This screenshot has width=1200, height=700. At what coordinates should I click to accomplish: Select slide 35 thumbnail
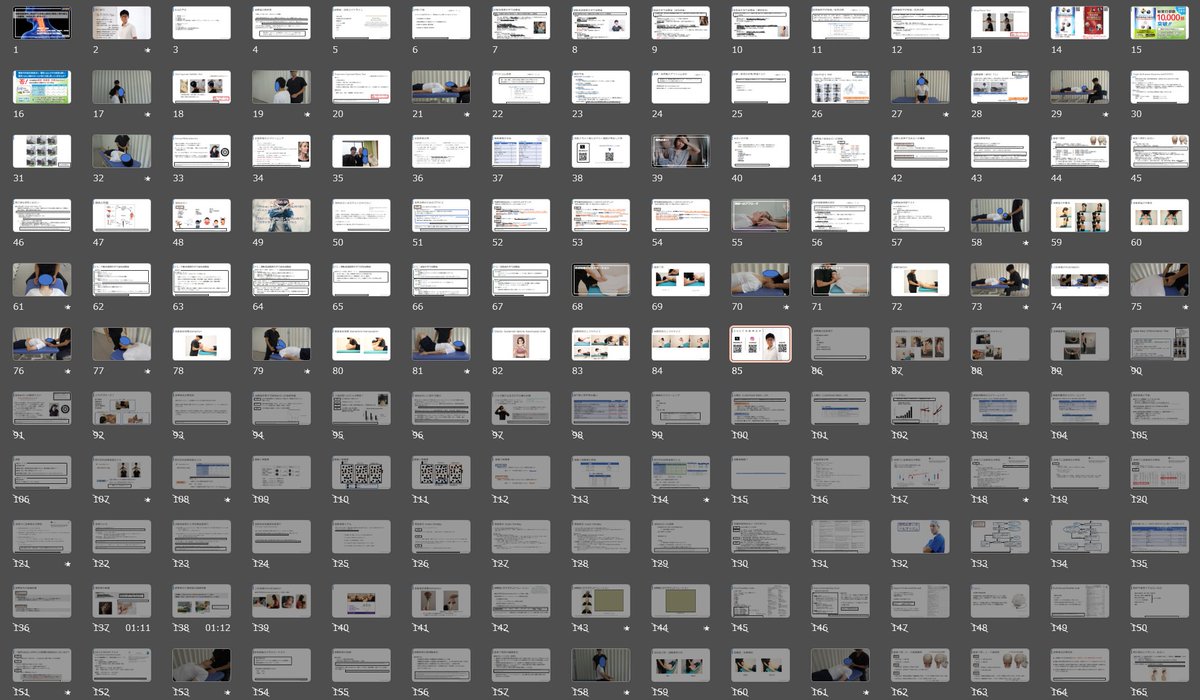361,151
